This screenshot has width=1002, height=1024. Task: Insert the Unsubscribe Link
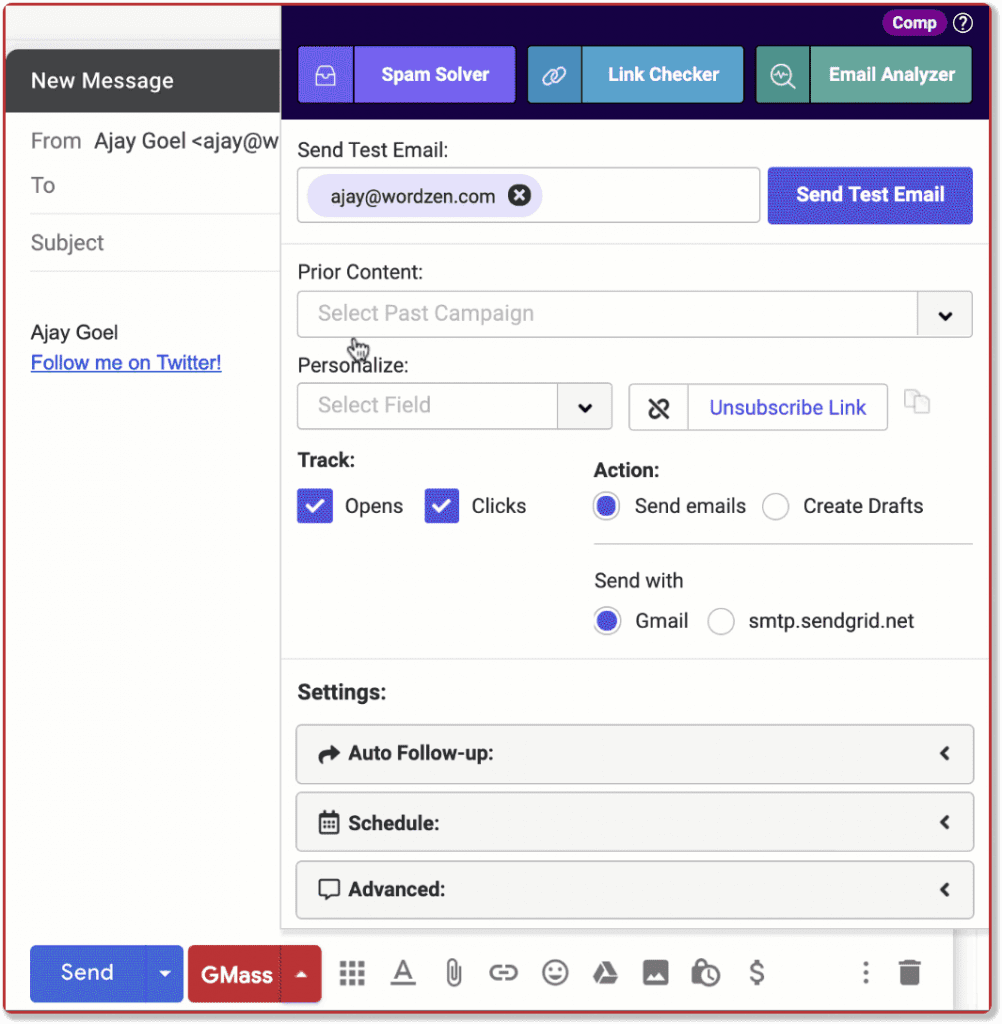(788, 408)
